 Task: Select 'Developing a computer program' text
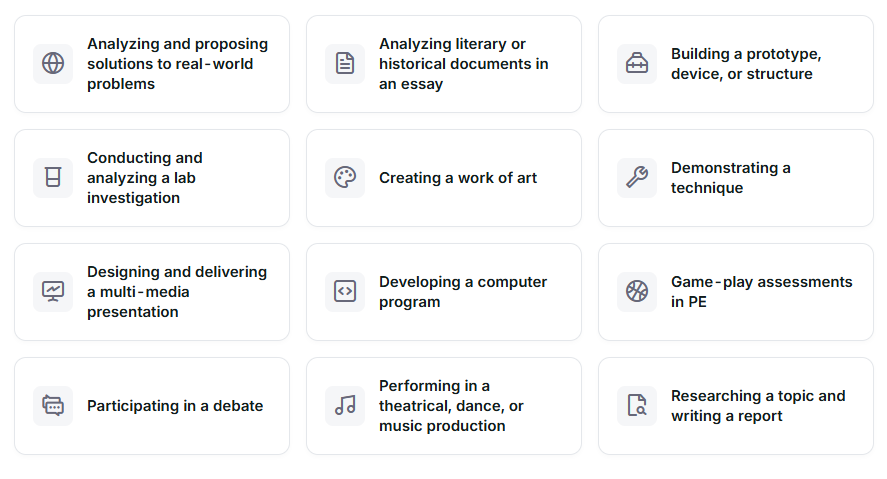[463, 292]
